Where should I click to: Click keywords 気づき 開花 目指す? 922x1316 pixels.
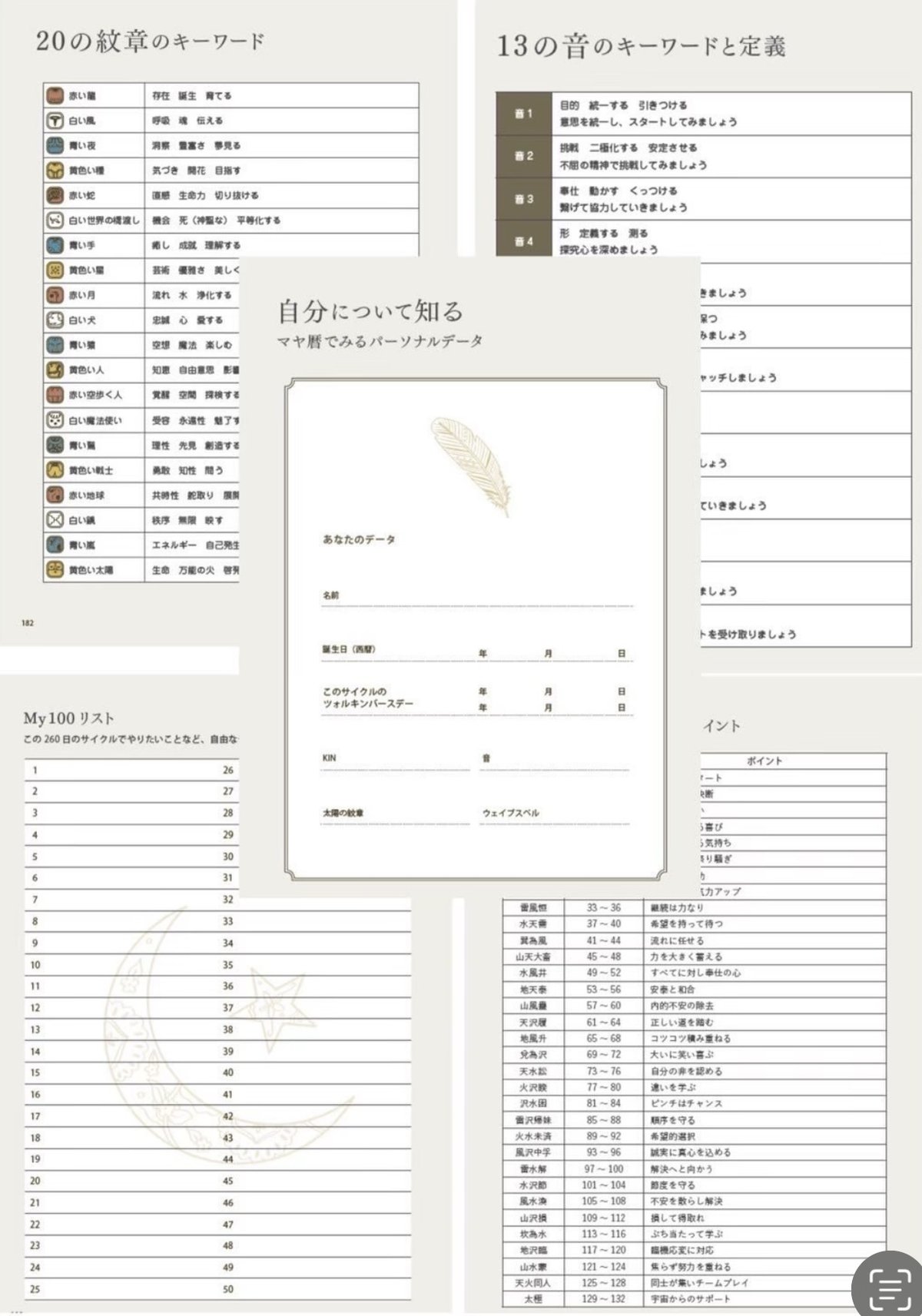point(196,171)
